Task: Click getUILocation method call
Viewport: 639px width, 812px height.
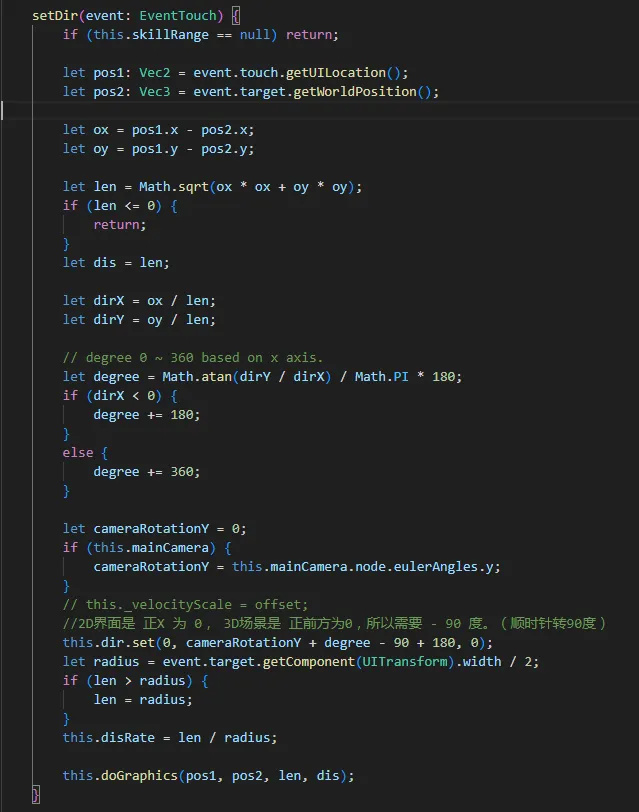Action: [336, 72]
